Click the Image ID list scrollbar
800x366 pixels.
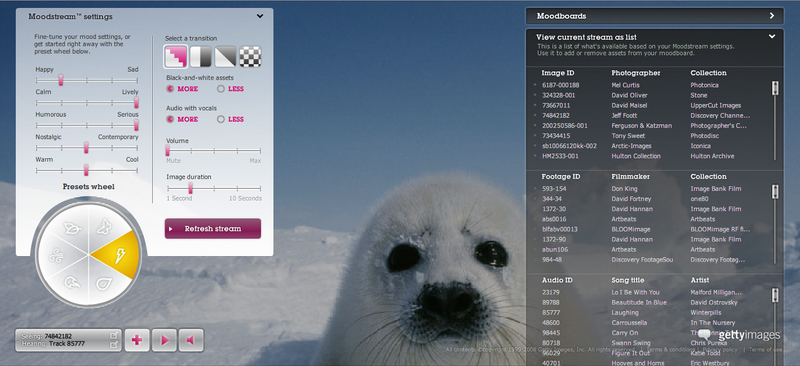point(775,120)
